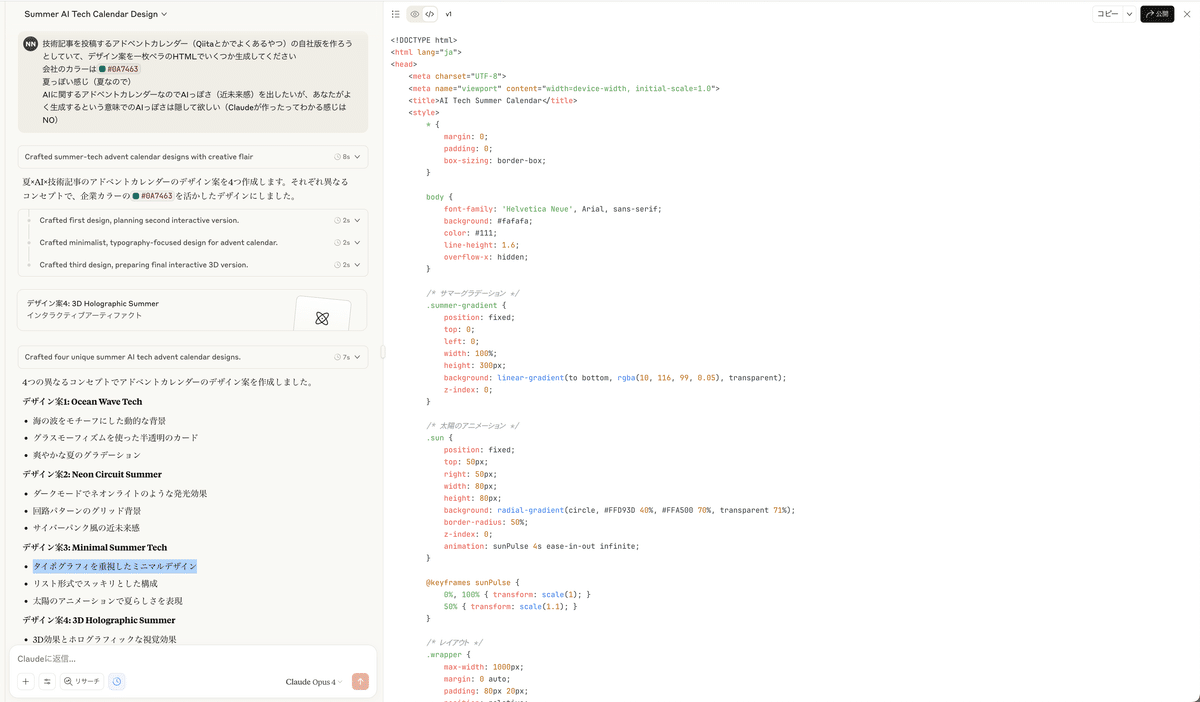Image resolution: width=1200 pixels, height=702 pixels.
Task: Click the '@keyframes sunPulse {' code line
Action: pos(475,582)
